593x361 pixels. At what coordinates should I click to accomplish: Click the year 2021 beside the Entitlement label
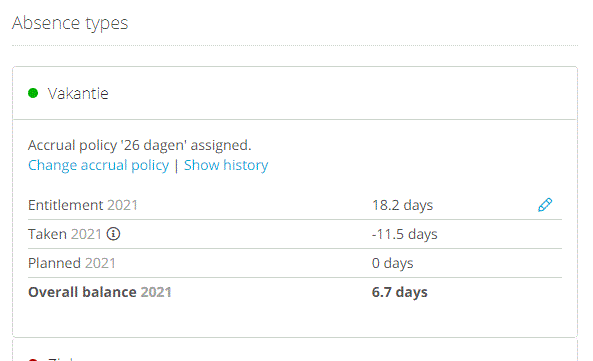(x=122, y=205)
